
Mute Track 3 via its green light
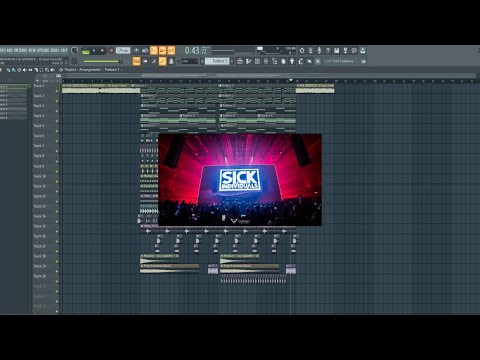click(x=57, y=111)
